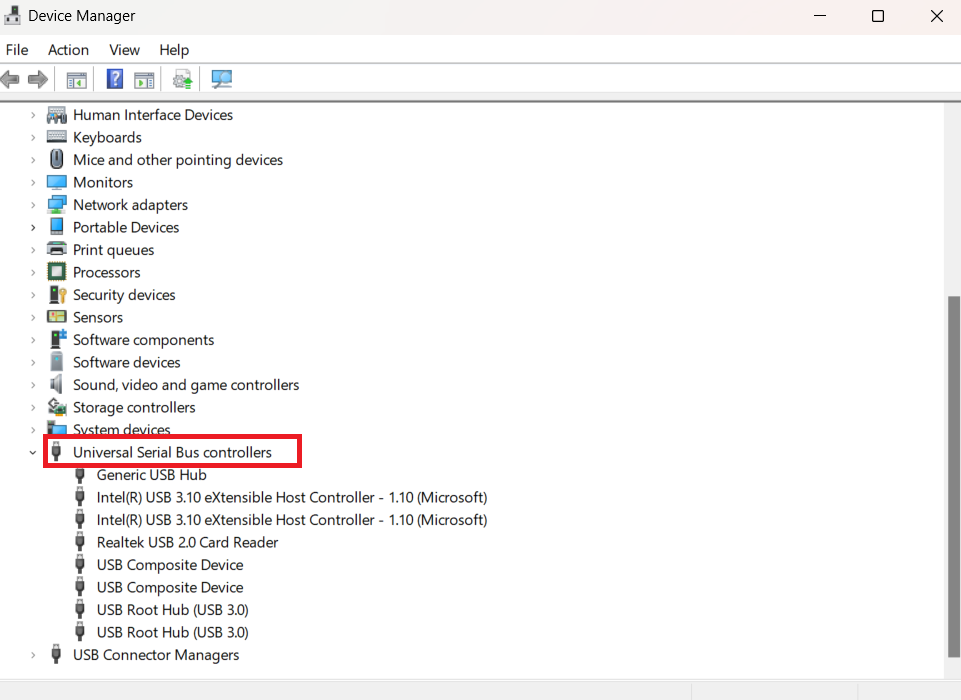
Task: Click the Back navigation arrow
Action: (x=10, y=78)
